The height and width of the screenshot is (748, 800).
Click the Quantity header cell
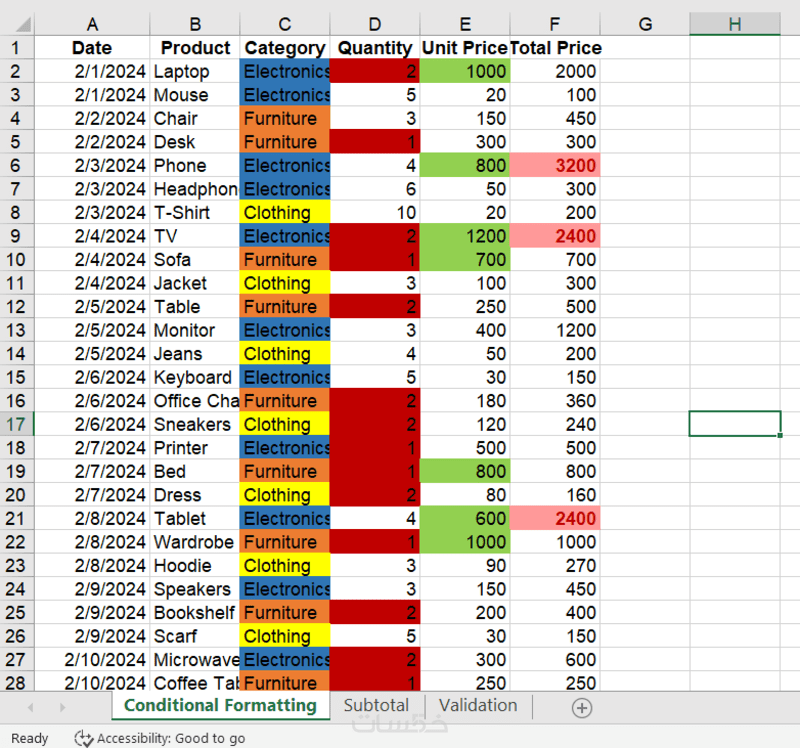[375, 47]
